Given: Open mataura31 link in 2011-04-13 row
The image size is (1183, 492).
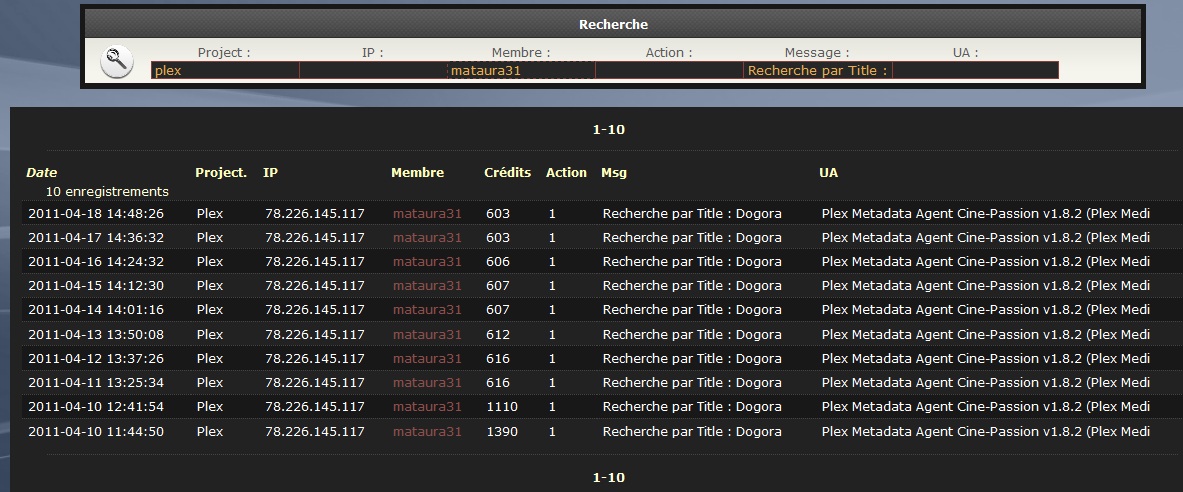Looking at the screenshot, I should pos(427,334).
